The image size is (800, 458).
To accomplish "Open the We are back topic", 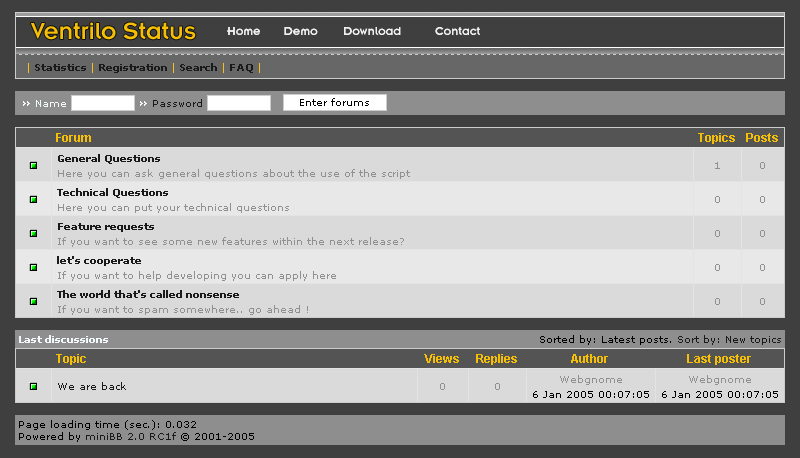I will pyautogui.click(x=92, y=387).
